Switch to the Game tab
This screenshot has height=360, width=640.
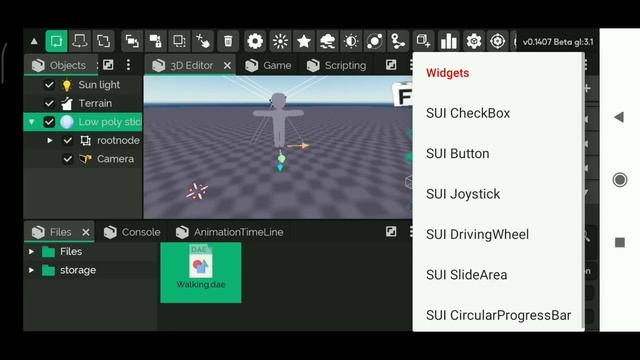tap(269, 65)
